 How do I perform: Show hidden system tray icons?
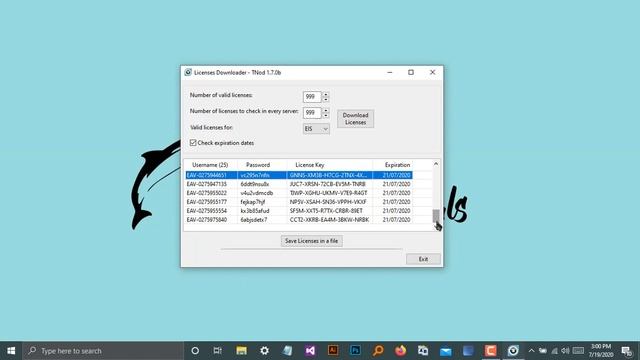click(531, 351)
